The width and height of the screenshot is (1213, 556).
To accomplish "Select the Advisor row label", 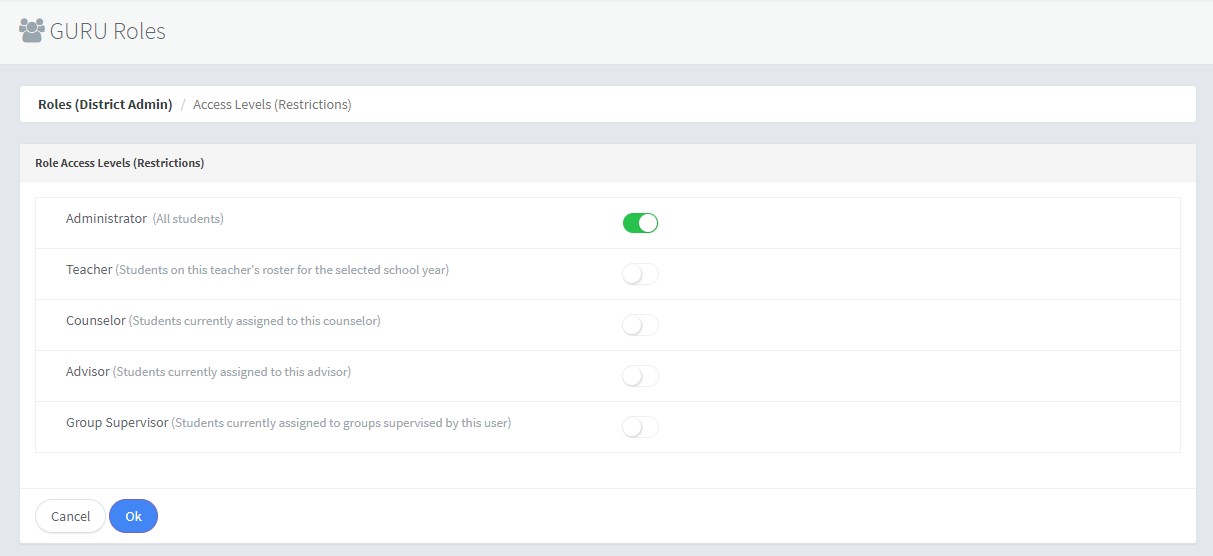I will click(x=88, y=372).
